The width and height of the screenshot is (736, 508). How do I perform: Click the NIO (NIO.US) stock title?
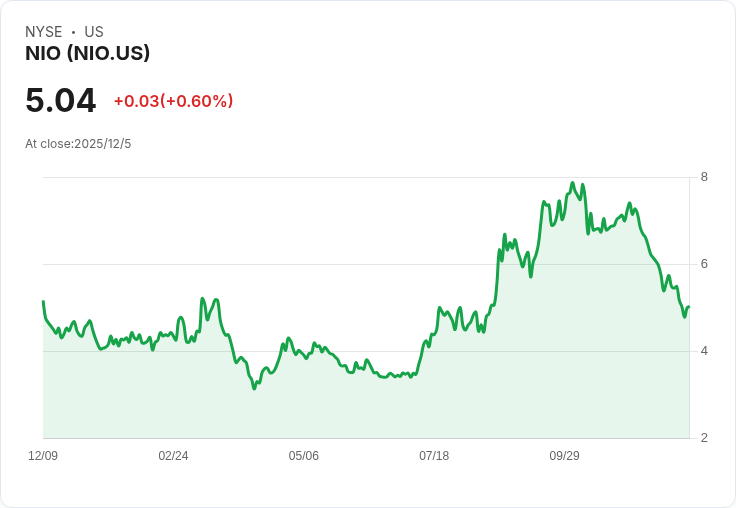88,54
